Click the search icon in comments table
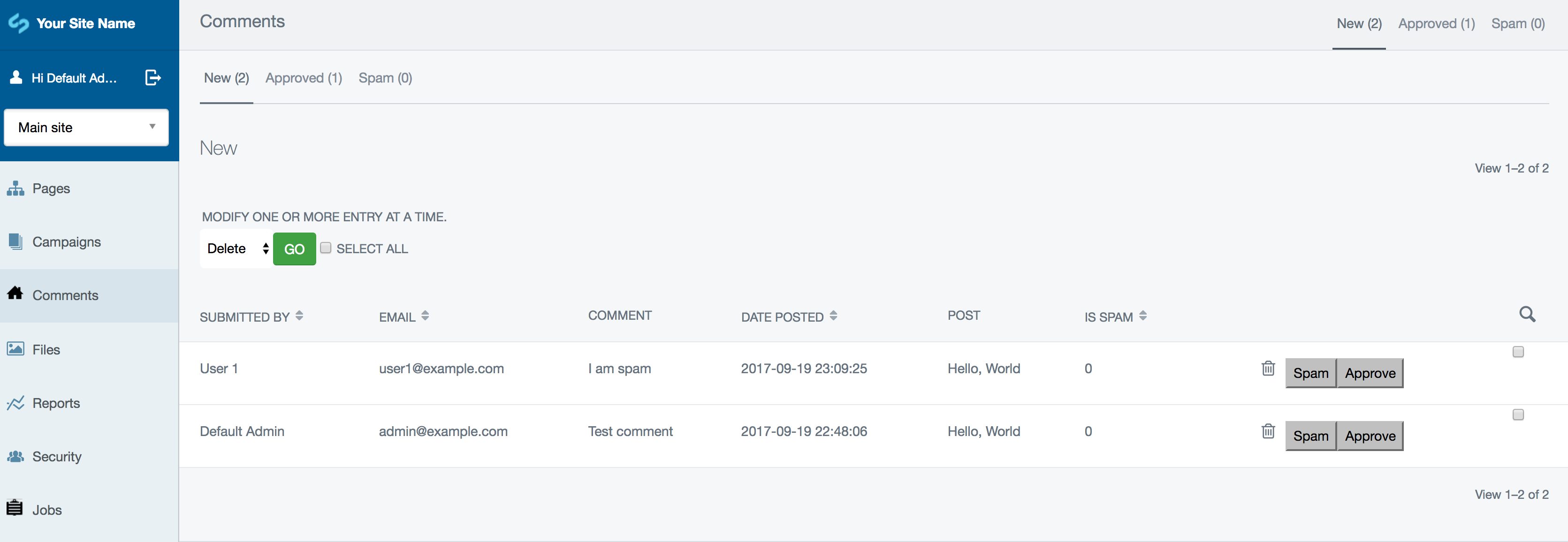This screenshot has width=1568, height=542. [x=1527, y=315]
